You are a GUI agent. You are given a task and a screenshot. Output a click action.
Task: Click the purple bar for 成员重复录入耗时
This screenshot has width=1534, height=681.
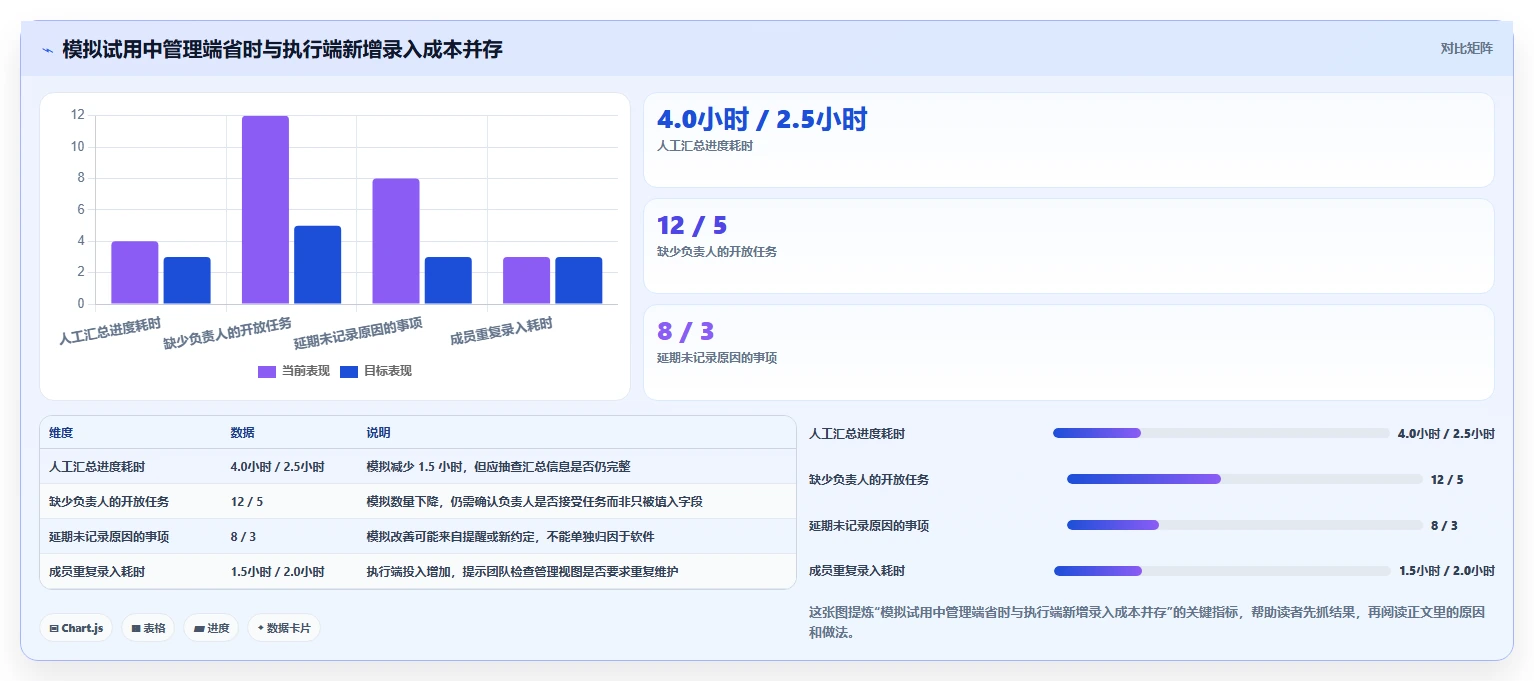coord(526,280)
